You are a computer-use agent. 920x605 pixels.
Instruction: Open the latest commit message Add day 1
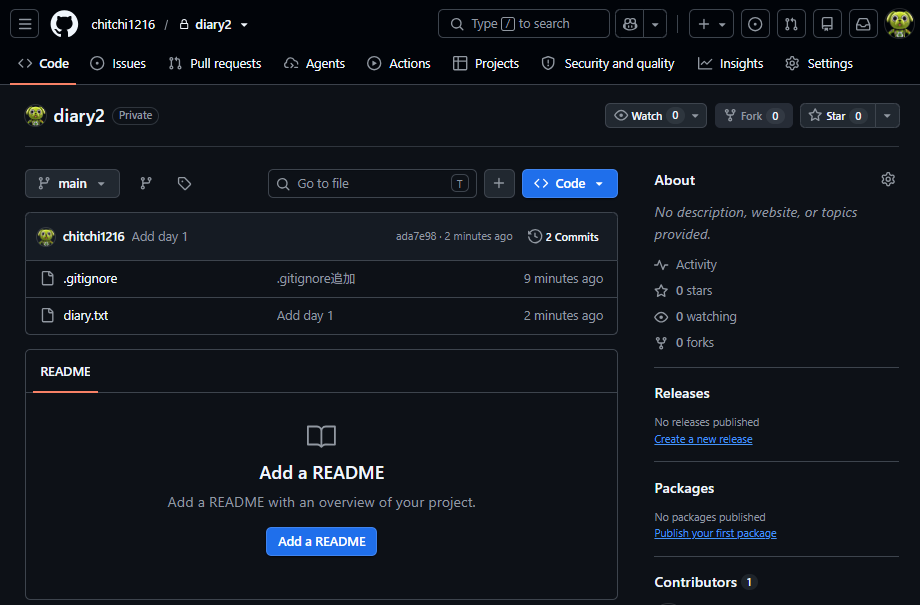(160, 236)
